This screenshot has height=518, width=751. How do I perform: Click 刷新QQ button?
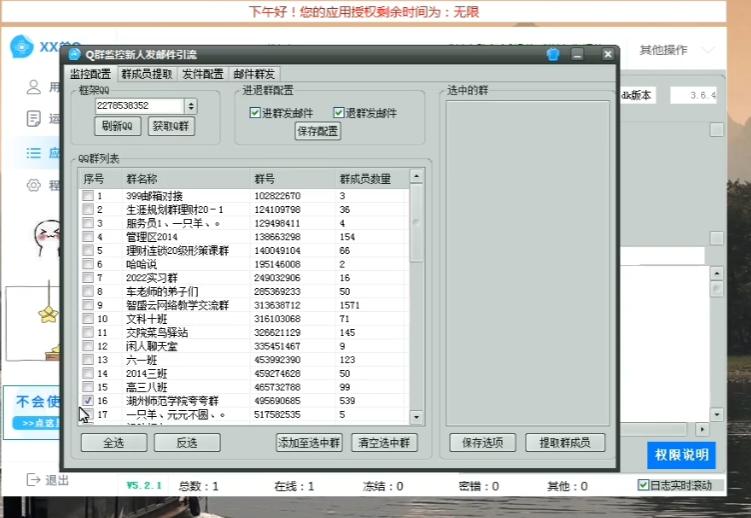point(117,126)
